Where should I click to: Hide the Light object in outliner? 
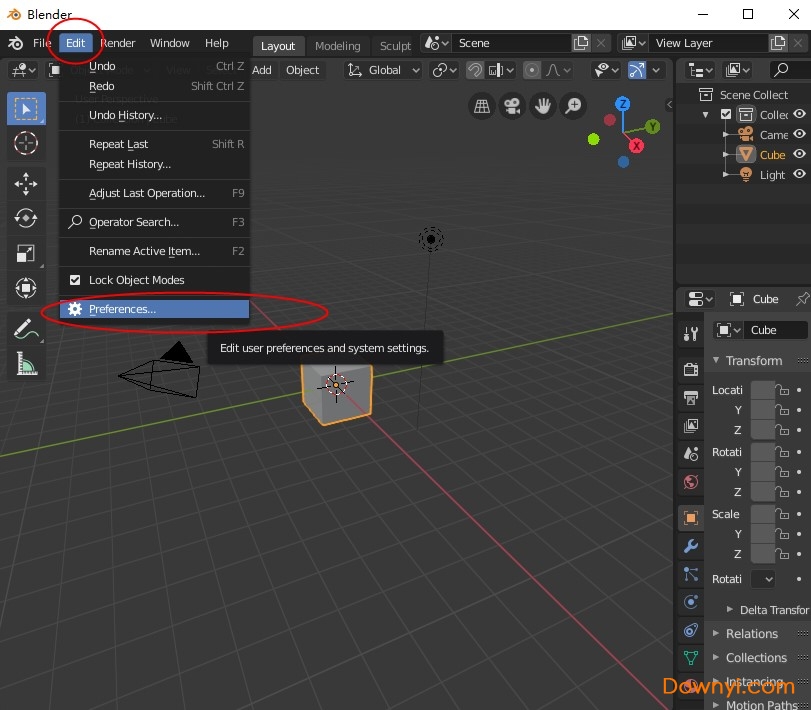[799, 174]
